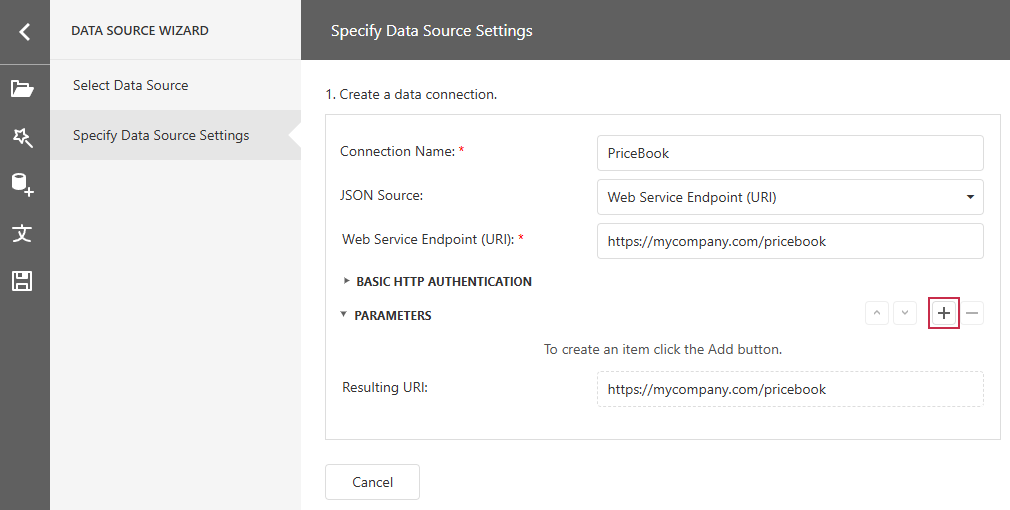Click 'Create a data connection' text
Image resolution: width=1010 pixels, height=510 pixels.
pyautogui.click(x=411, y=94)
